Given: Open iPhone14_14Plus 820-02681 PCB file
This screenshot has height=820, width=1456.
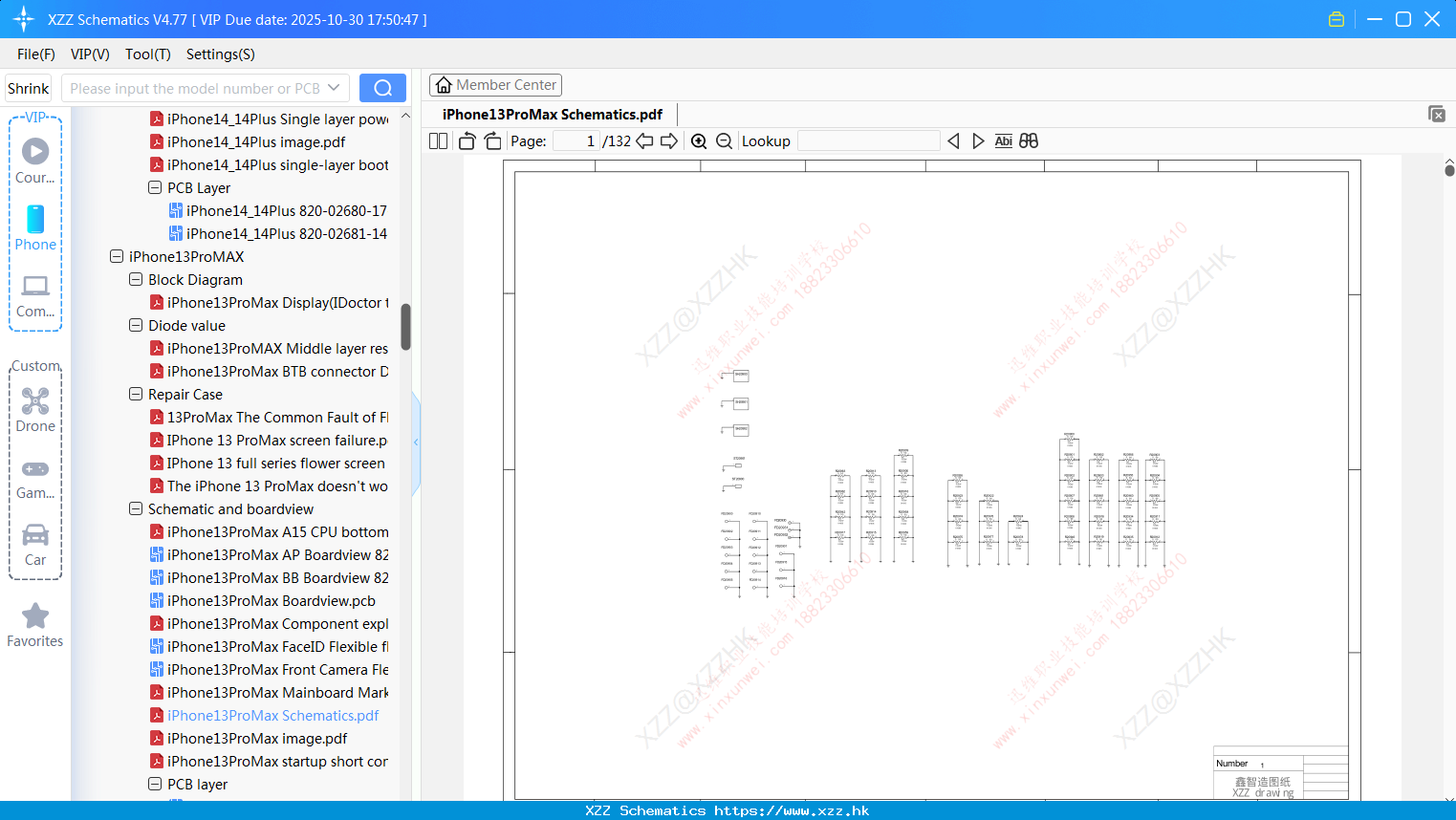Looking at the screenshot, I should pyautogui.click(x=277, y=233).
